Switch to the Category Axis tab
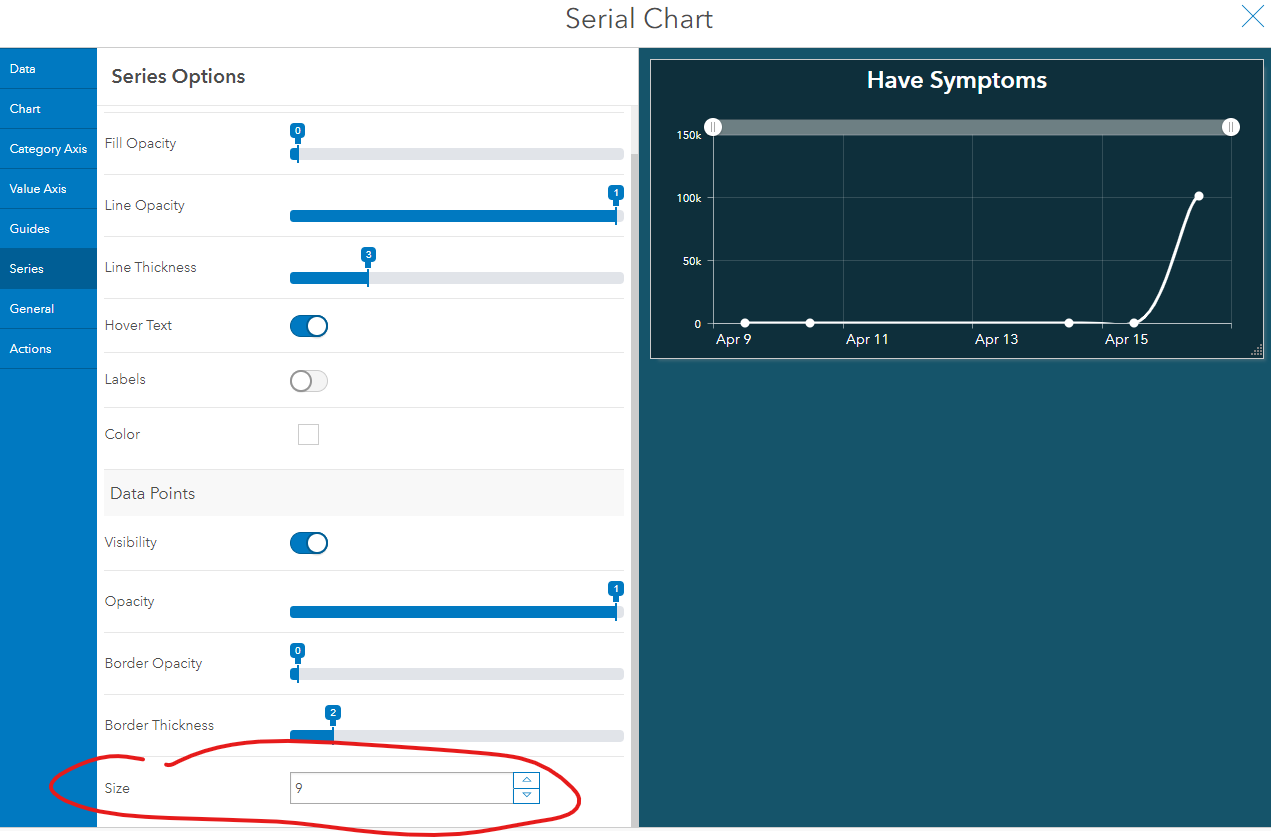Viewport: 1271px width, 839px height. [x=48, y=149]
